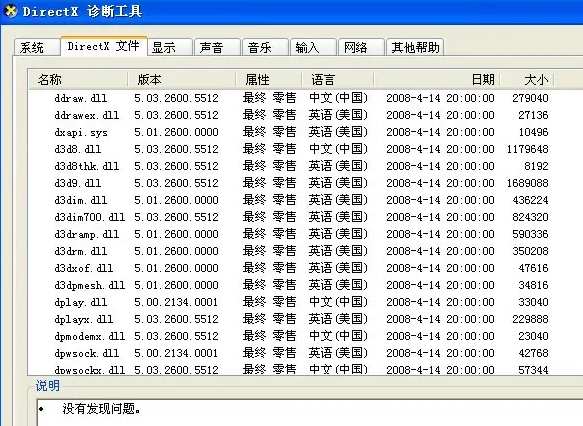Click the d3dramp.dll file name
Image resolution: width=583 pixels, height=426 pixels.
click(87, 235)
